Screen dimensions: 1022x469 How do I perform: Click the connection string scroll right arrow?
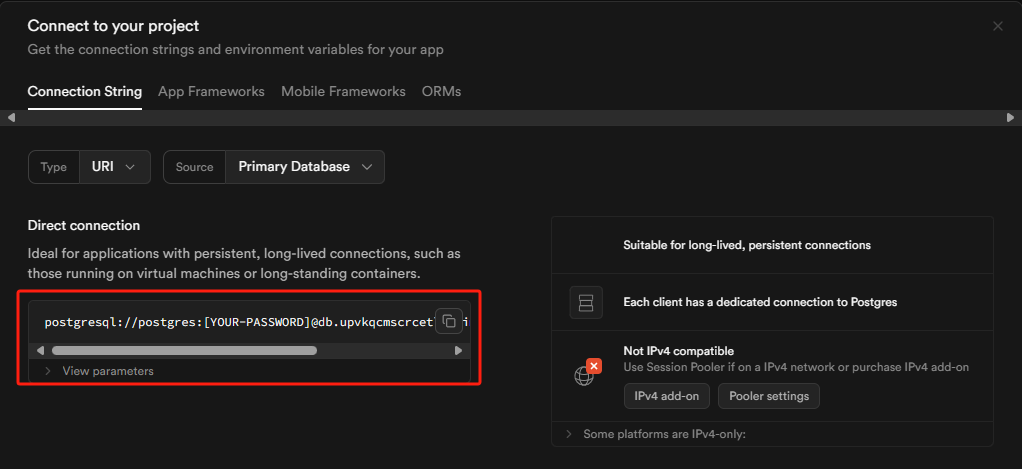coord(458,350)
